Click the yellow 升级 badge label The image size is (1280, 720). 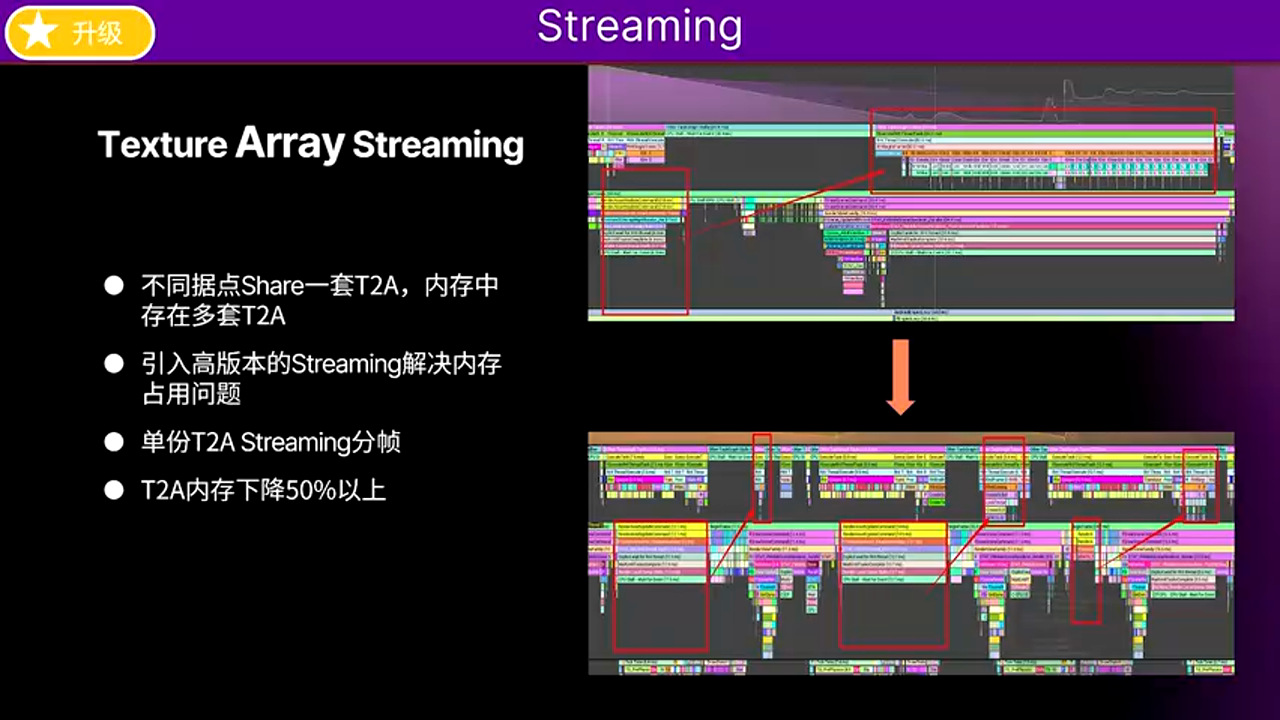(x=97, y=33)
